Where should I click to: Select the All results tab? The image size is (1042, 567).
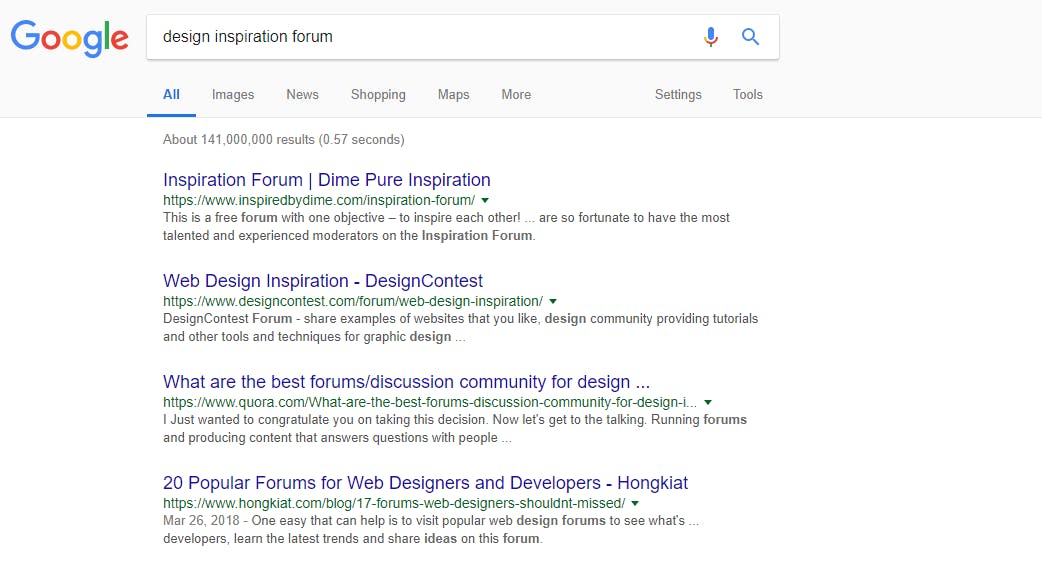click(171, 94)
